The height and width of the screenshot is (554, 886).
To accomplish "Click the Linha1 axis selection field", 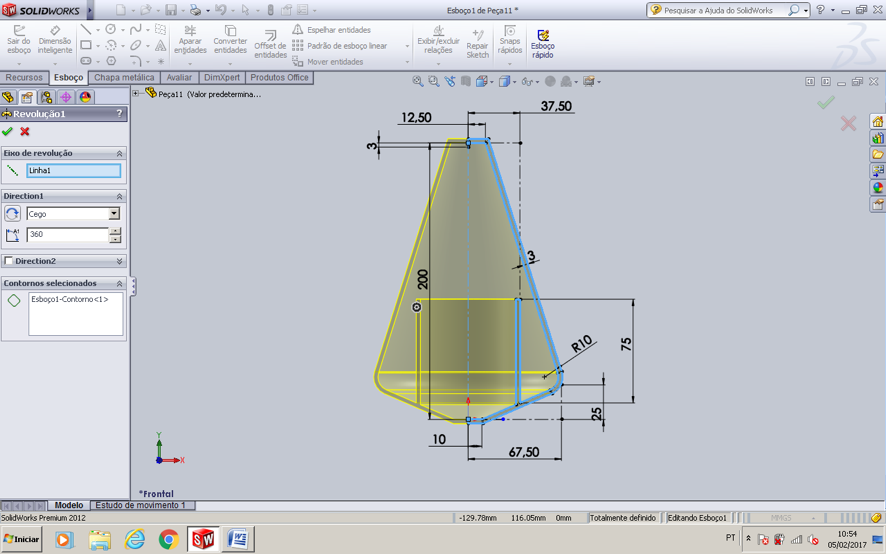I will pyautogui.click(x=73, y=171).
